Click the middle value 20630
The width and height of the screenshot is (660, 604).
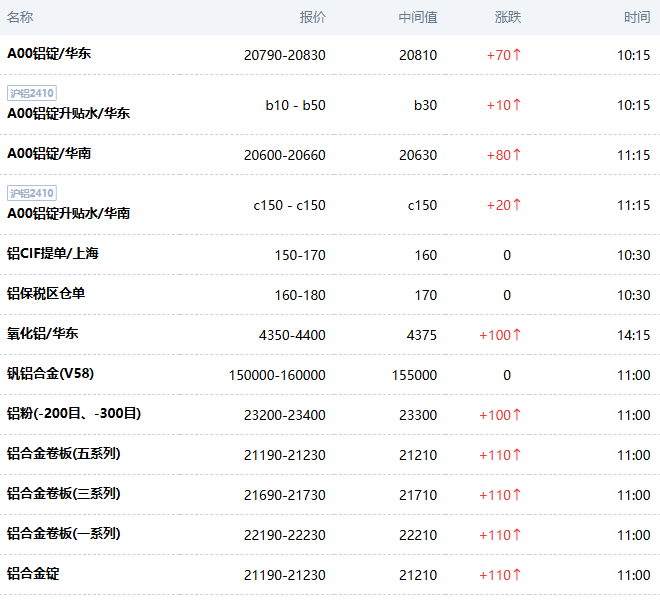pyautogui.click(x=418, y=155)
